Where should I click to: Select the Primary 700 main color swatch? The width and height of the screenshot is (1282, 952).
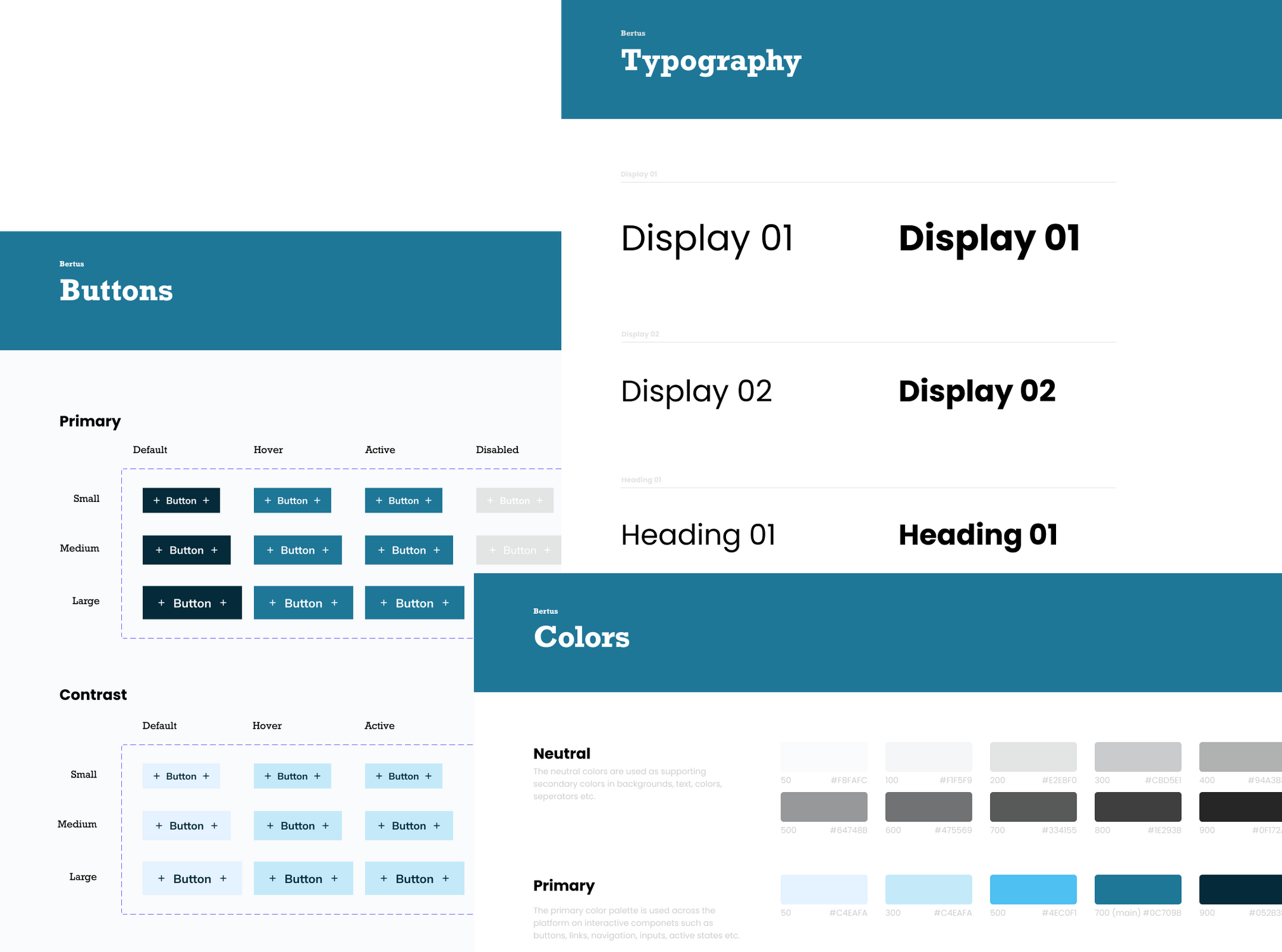click(1137, 889)
